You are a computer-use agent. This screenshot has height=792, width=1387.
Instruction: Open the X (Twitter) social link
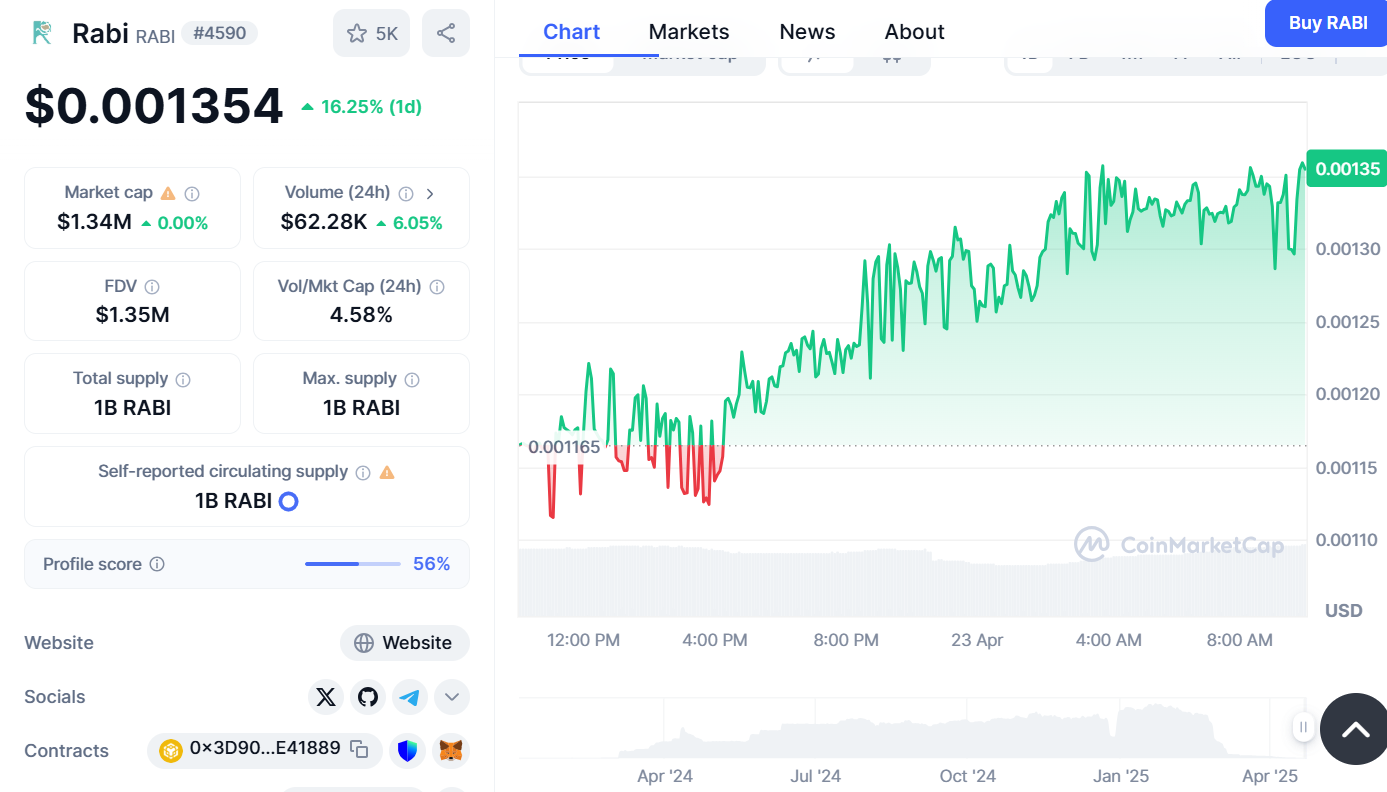point(326,697)
